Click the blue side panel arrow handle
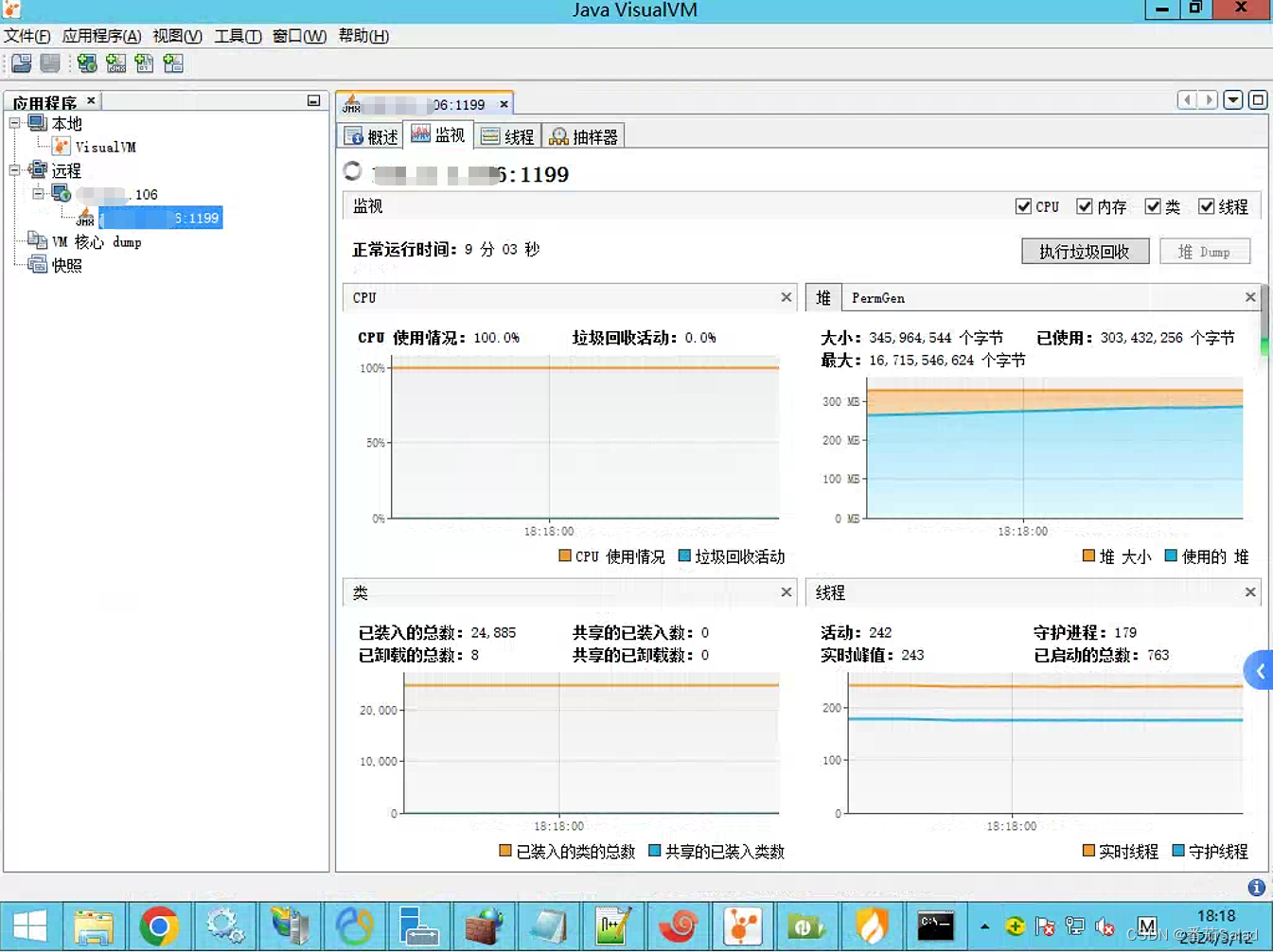The image size is (1273, 952). click(1260, 671)
